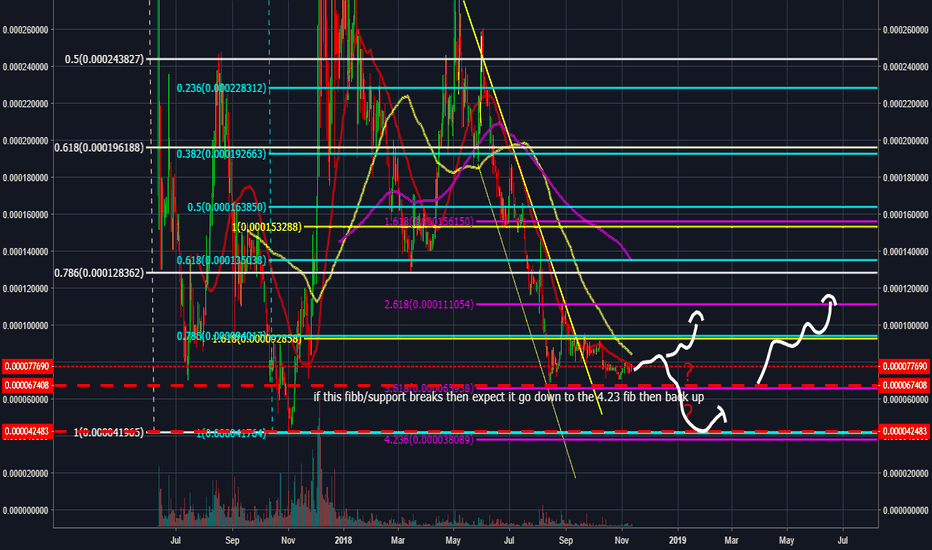The height and width of the screenshot is (550, 932).
Task: Select the magenta 4.236(0.000038089) extension label
Action: (429, 440)
